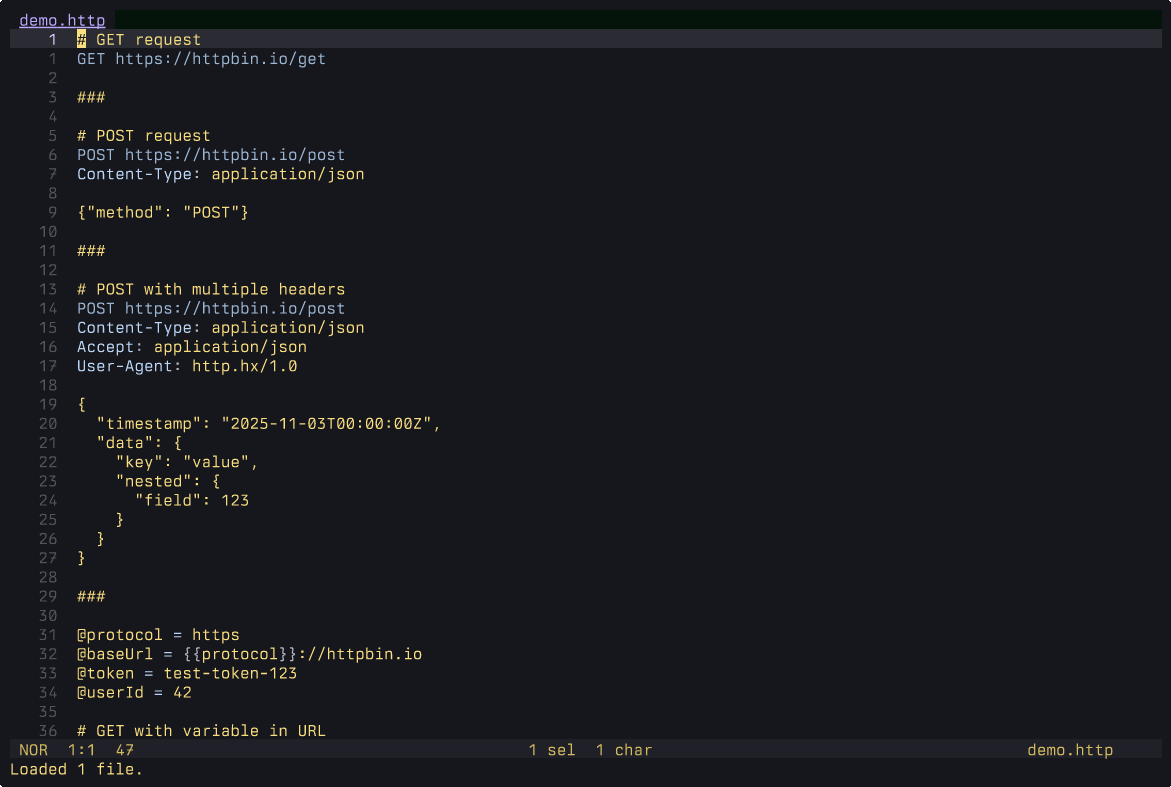Click the '"nested": {' line
The width and height of the screenshot is (1171, 787).
tap(168, 482)
